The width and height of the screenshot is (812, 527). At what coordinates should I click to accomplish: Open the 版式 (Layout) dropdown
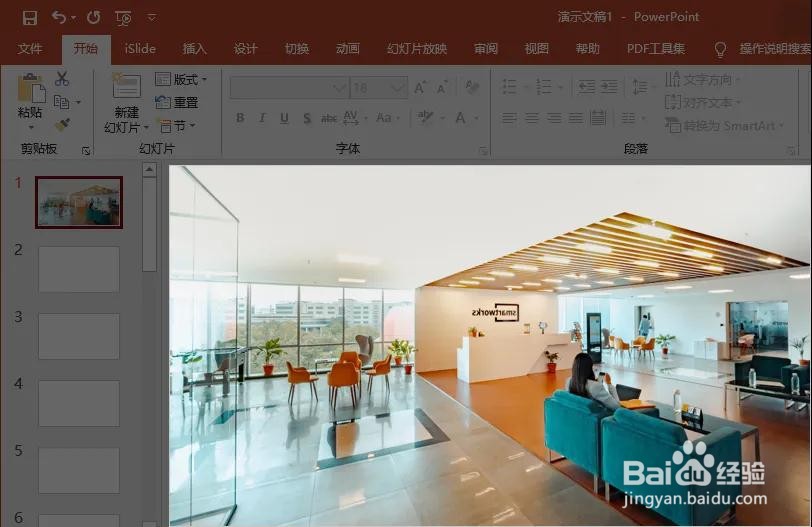click(x=181, y=79)
